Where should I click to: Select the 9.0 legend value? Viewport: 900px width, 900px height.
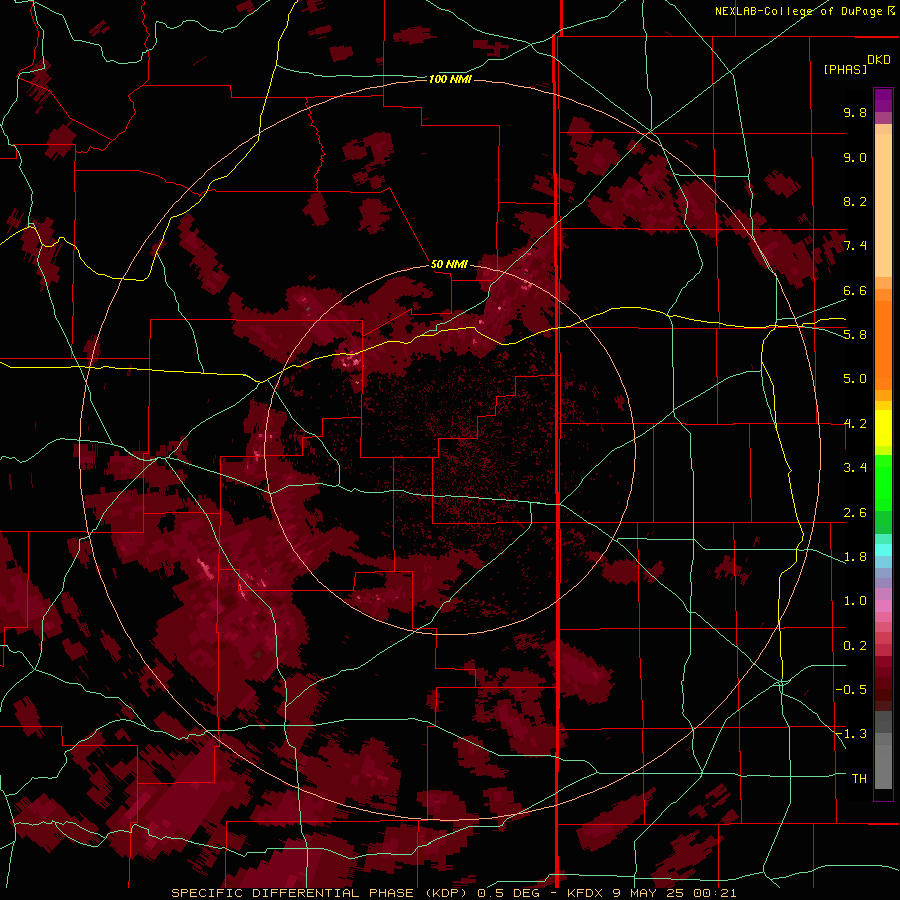point(855,157)
